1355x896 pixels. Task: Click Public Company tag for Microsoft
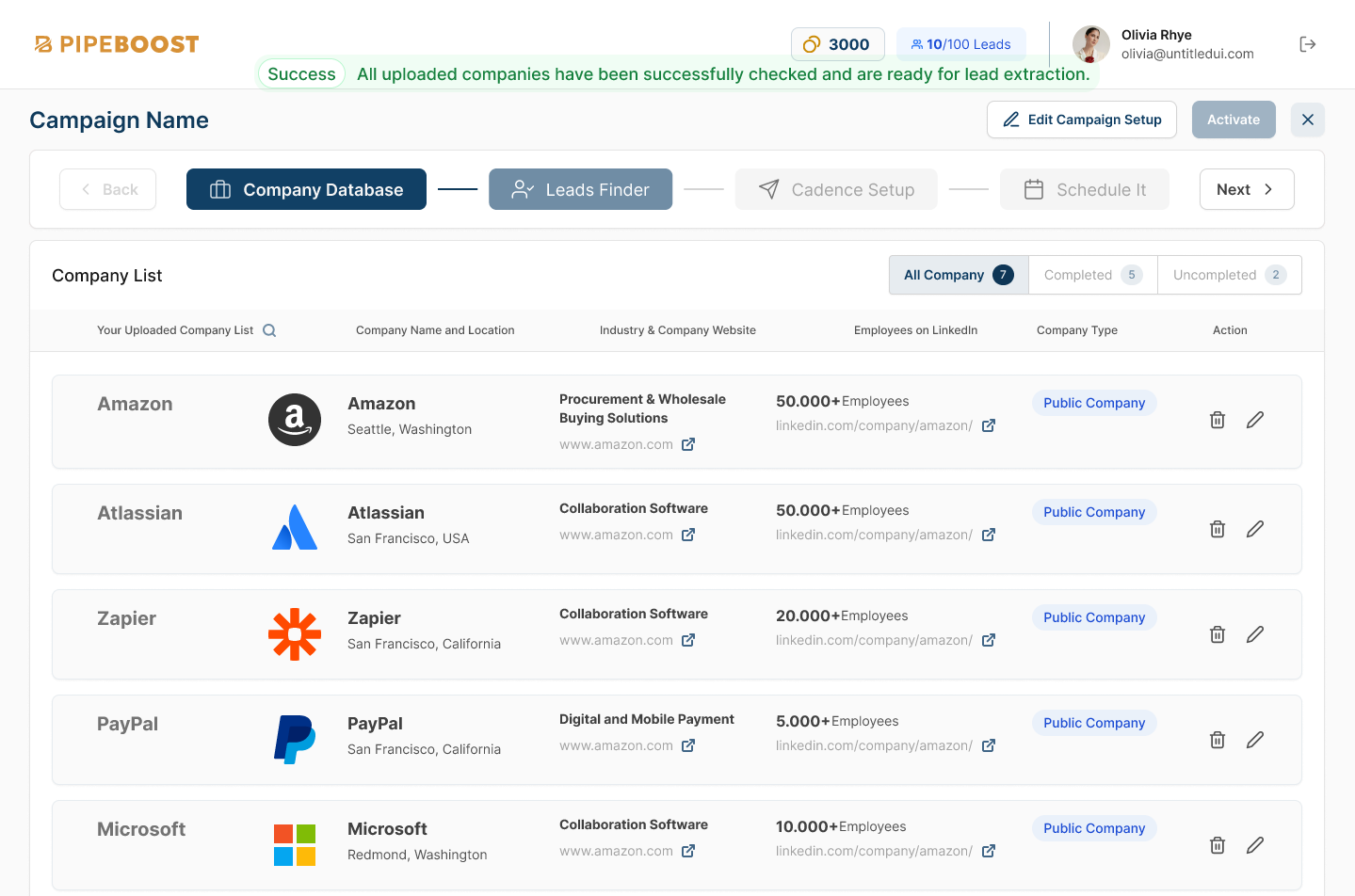[1094, 828]
